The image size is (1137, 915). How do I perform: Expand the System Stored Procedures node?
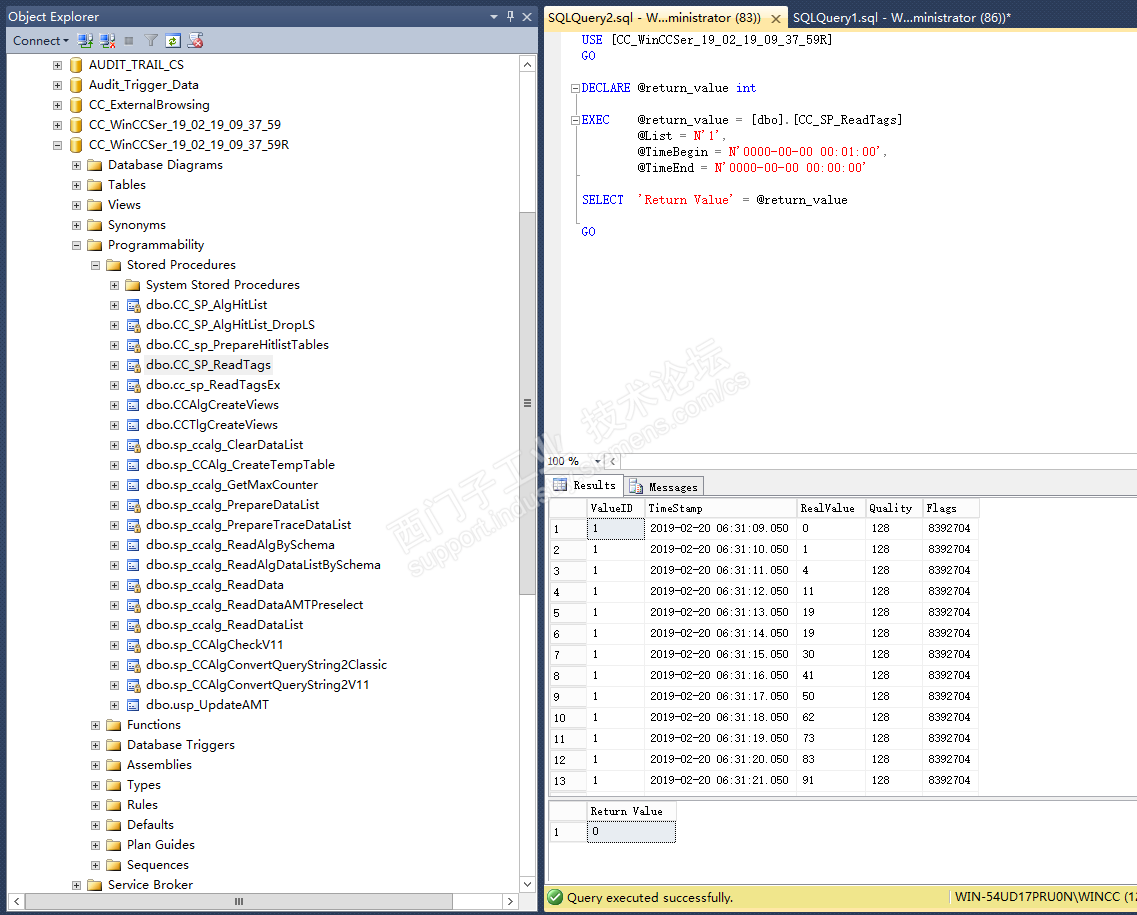pos(114,286)
